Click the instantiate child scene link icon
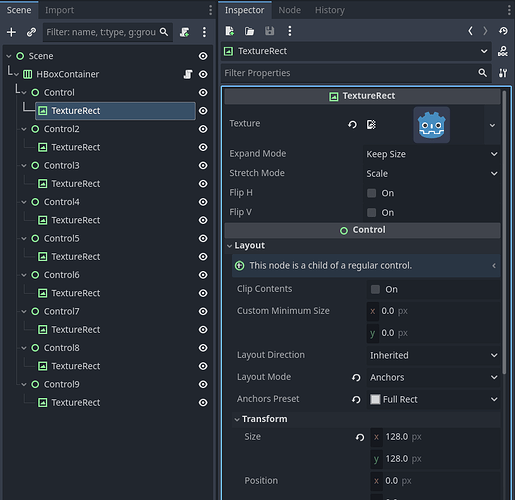 [31, 32]
